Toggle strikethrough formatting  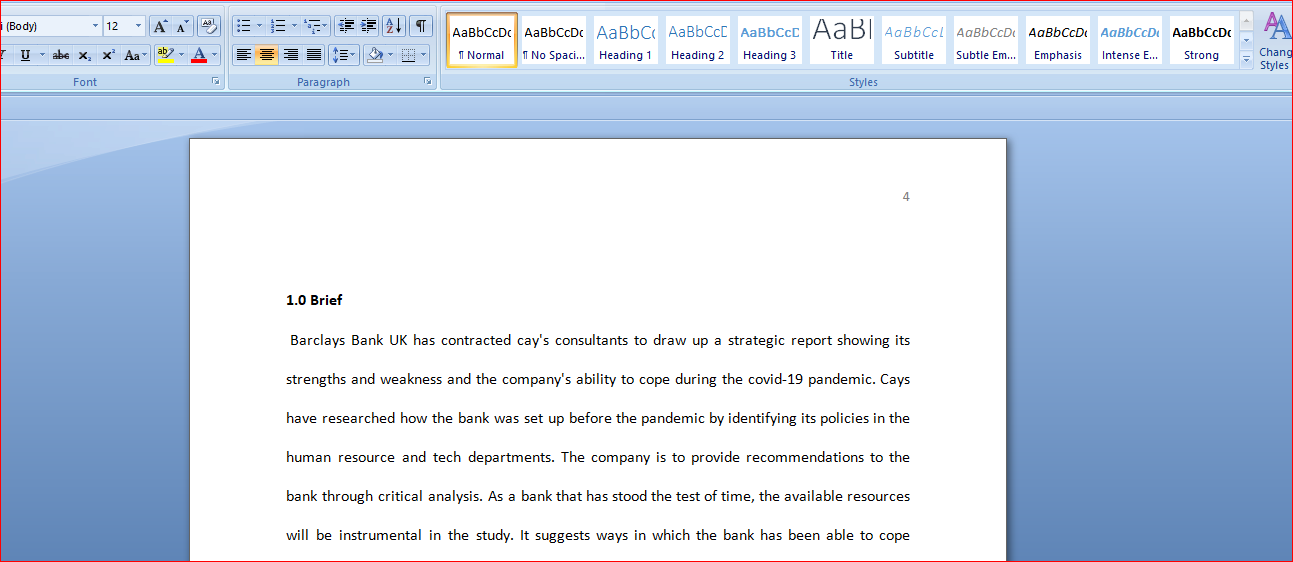pyautogui.click(x=61, y=55)
